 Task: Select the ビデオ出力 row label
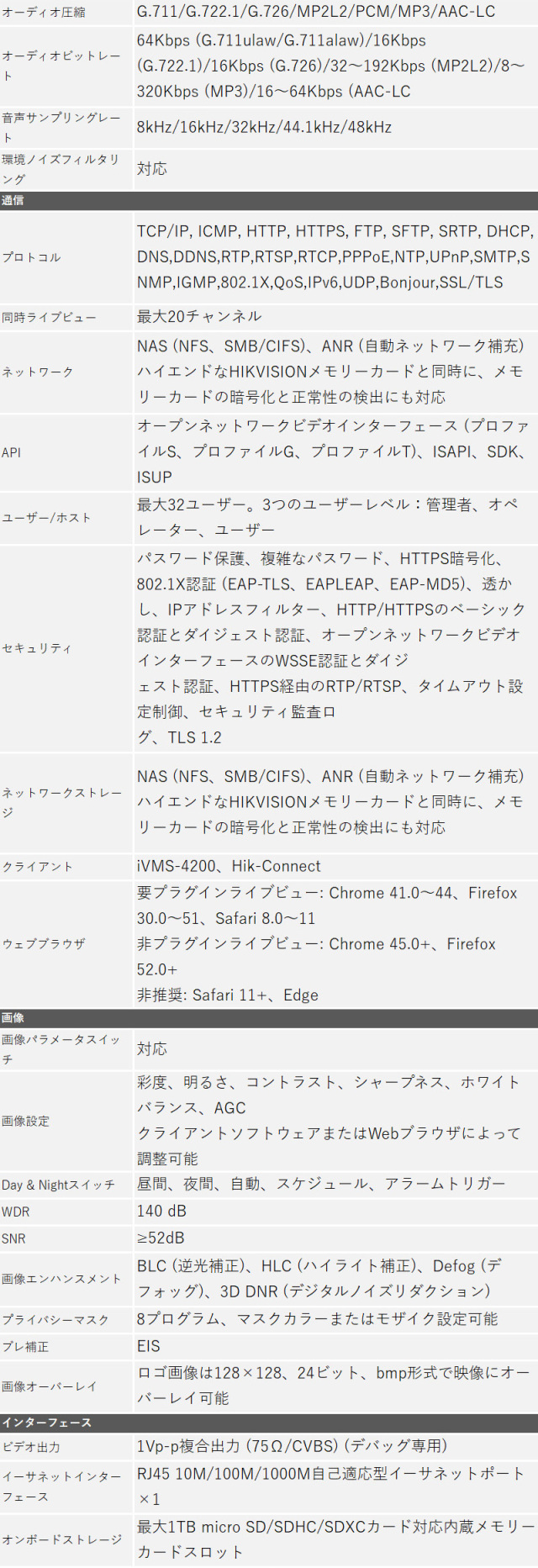31,1447
